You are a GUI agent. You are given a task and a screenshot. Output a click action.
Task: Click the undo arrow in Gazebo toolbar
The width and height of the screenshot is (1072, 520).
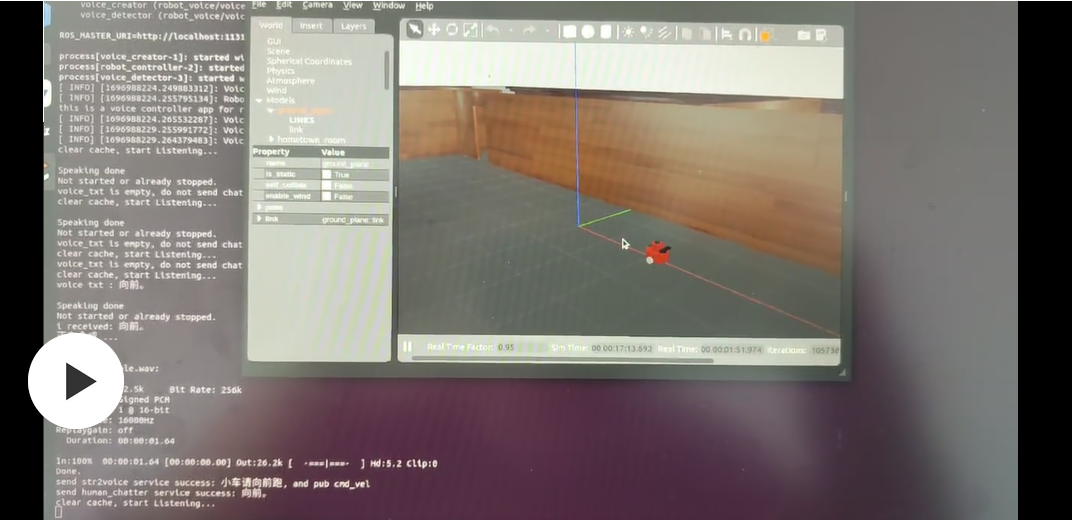click(x=492, y=30)
